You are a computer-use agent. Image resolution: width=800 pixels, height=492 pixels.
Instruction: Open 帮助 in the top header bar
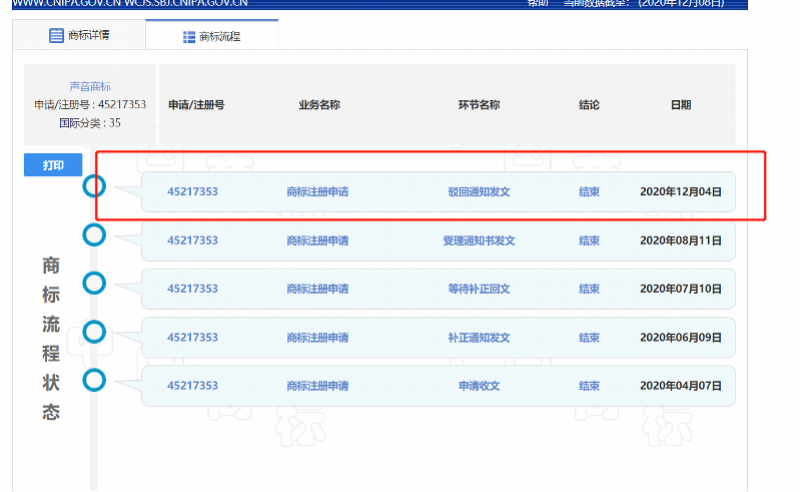point(537,3)
